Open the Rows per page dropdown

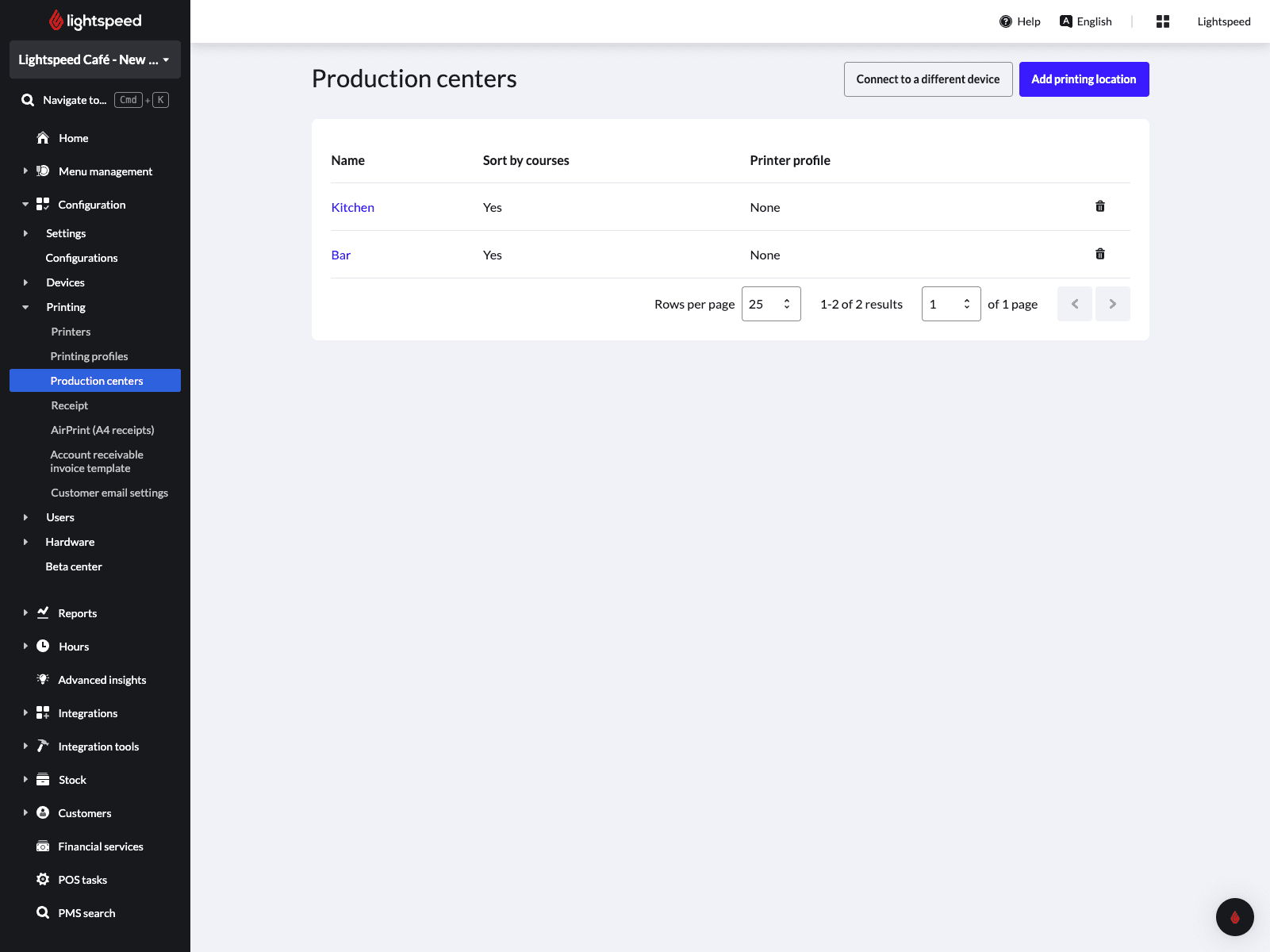pyautogui.click(x=770, y=304)
